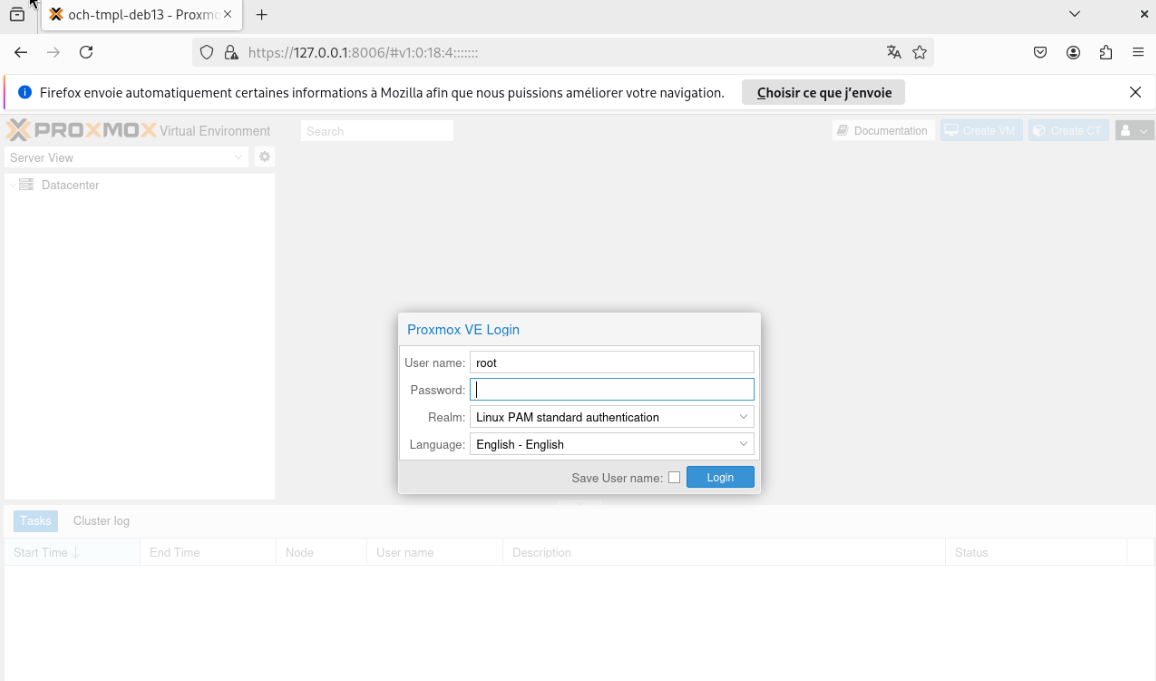Reload the page with the refresh icon
The height and width of the screenshot is (681, 1156).
(x=86, y=52)
